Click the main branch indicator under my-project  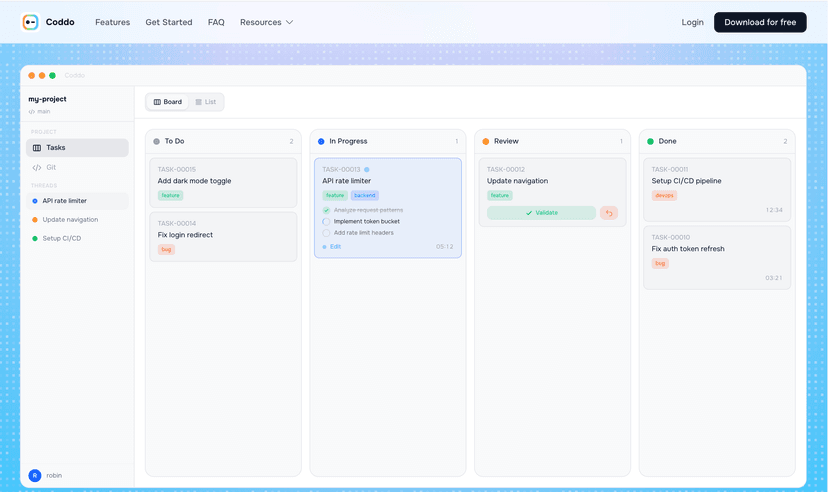40,111
